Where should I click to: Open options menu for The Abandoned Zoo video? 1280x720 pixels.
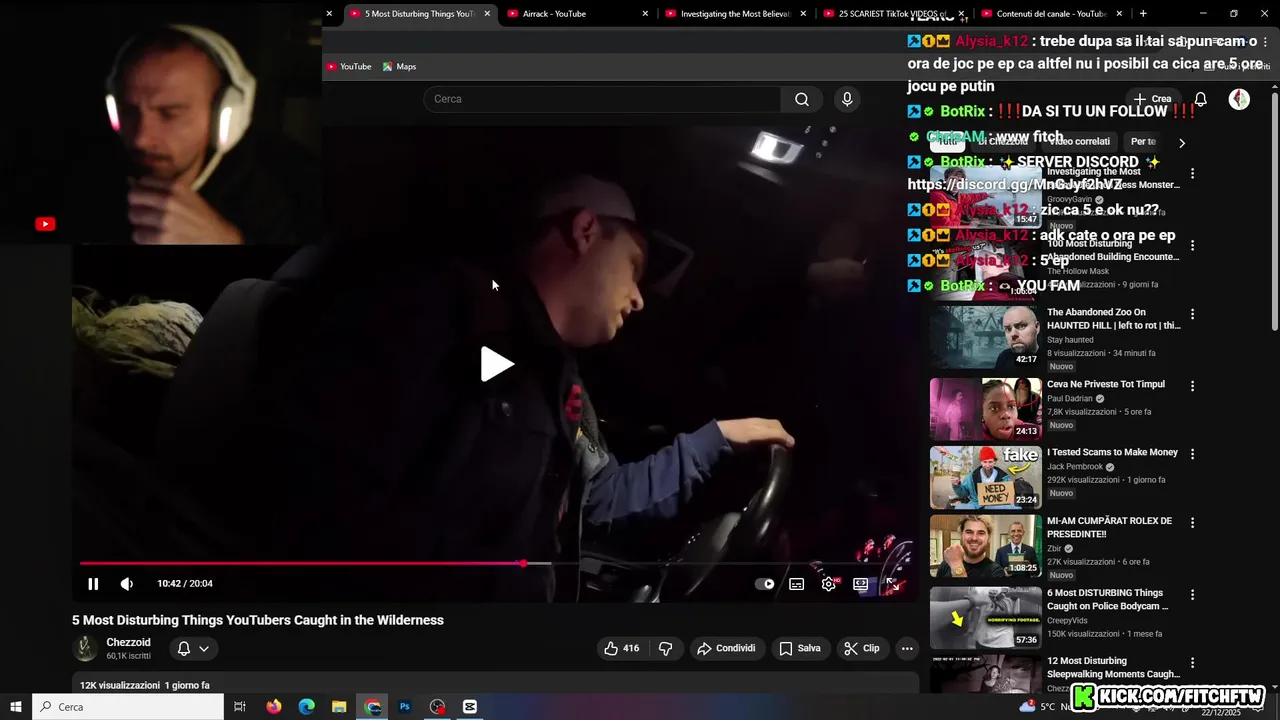tap(1192, 314)
